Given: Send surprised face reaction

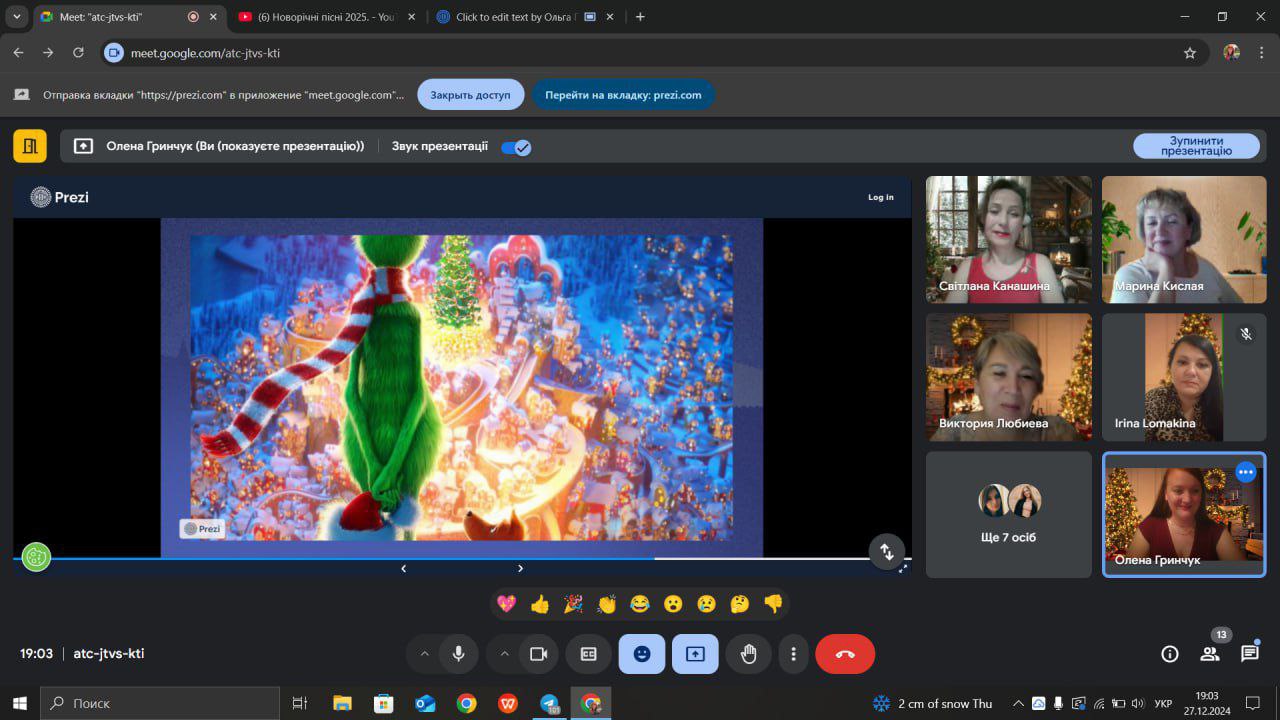Looking at the screenshot, I should (673, 604).
